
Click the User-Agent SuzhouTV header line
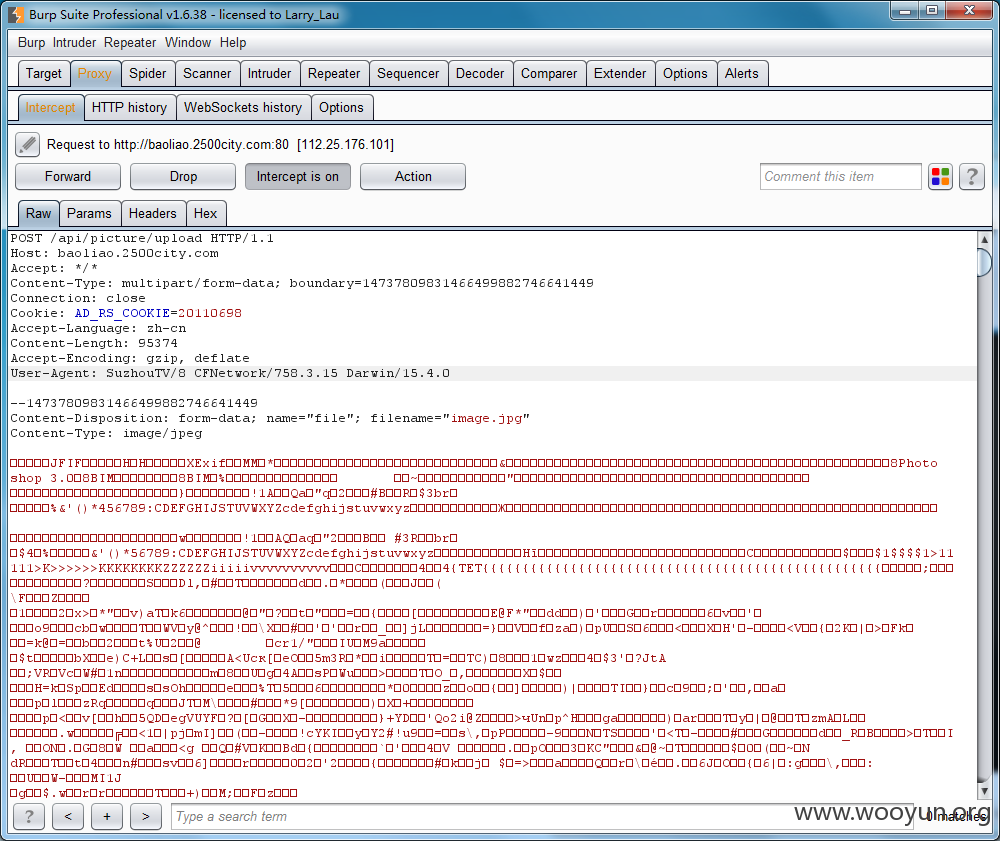(x=230, y=373)
